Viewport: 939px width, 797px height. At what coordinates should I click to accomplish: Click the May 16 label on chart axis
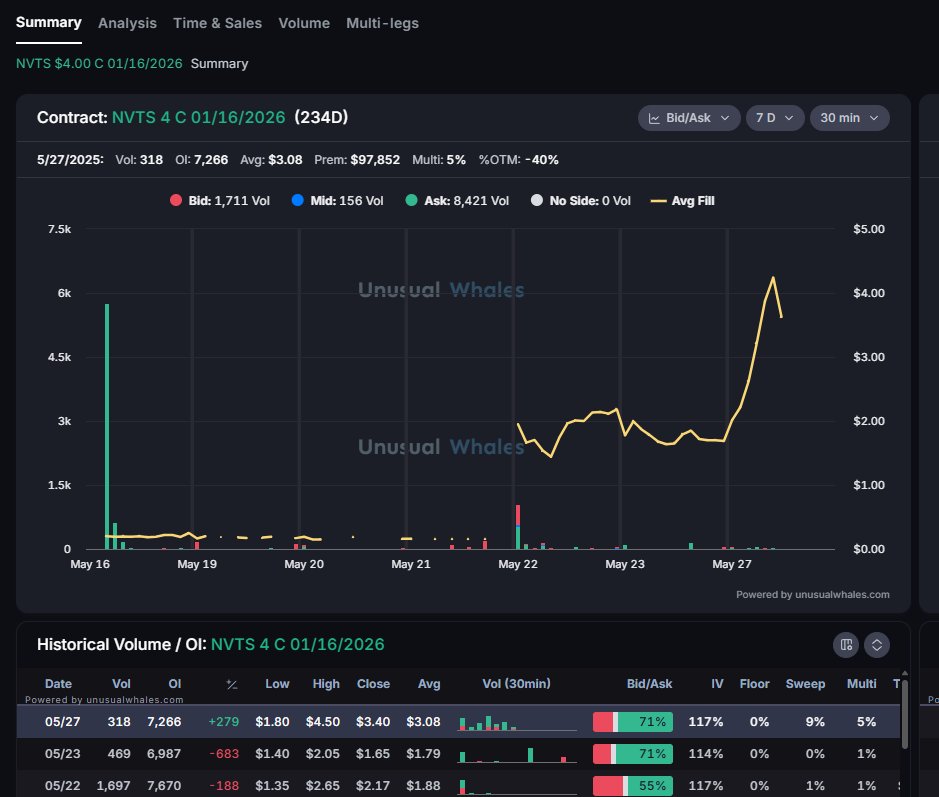point(90,564)
